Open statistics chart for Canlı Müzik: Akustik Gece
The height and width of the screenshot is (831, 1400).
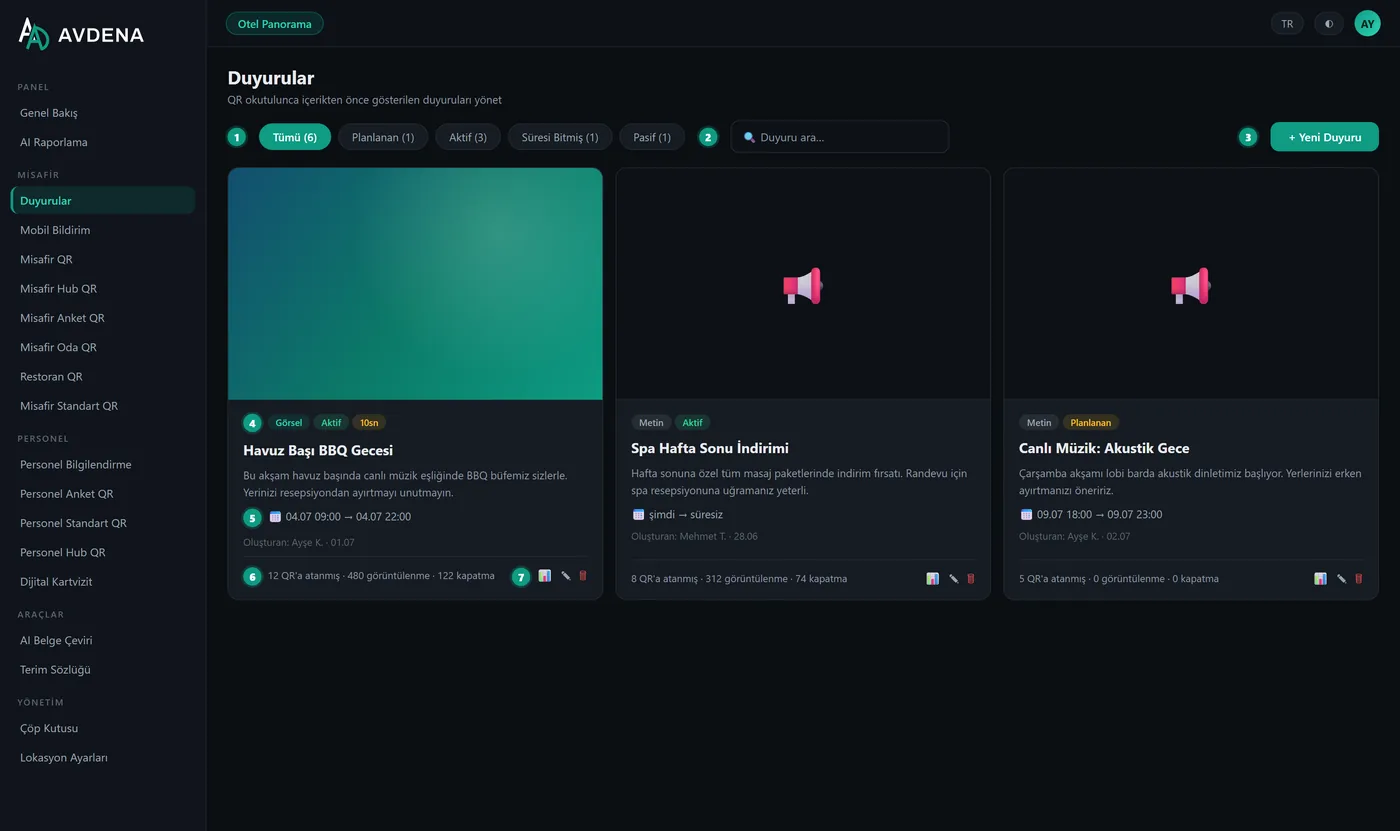tap(1321, 579)
